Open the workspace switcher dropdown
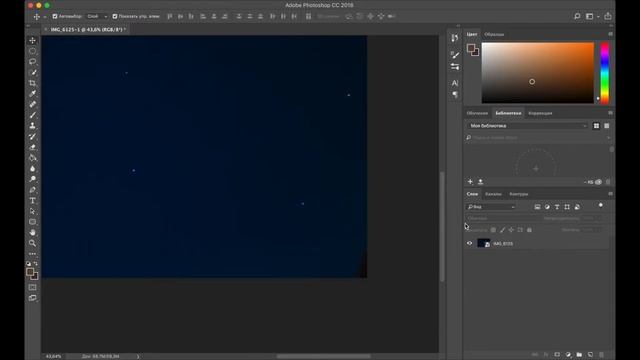640x360 pixels. (x=591, y=16)
